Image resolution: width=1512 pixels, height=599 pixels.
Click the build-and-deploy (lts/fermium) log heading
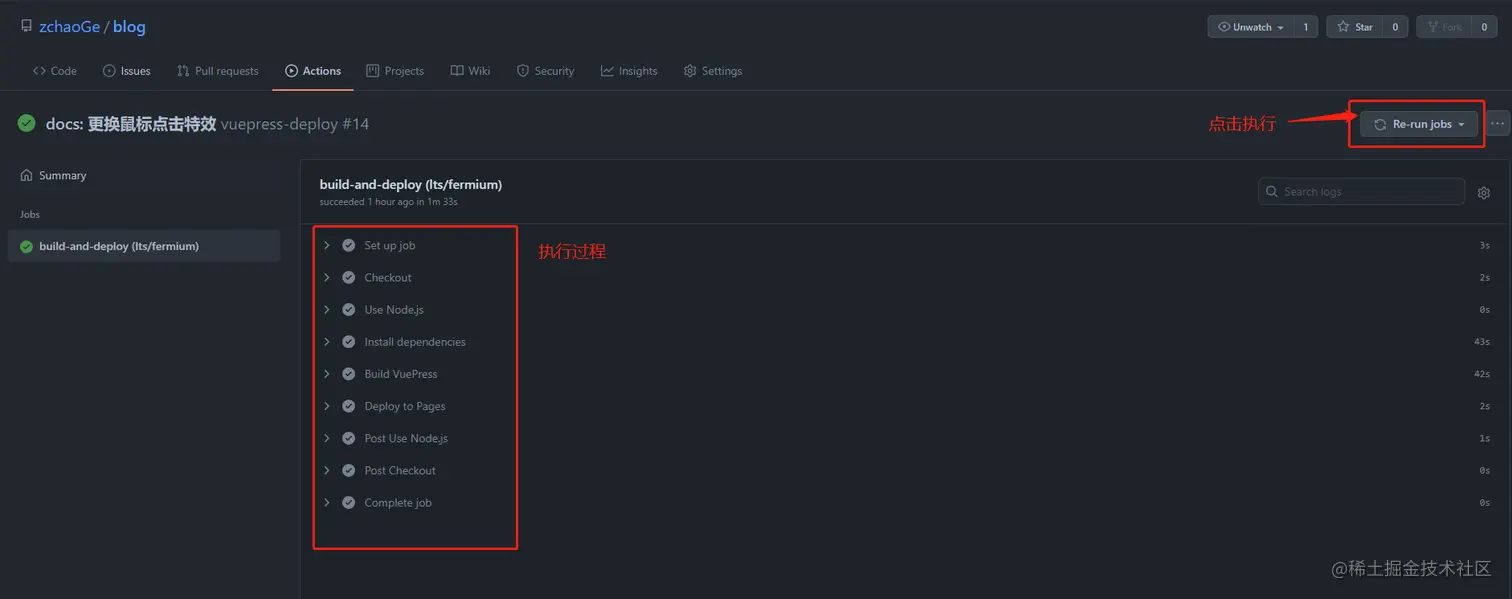pos(411,184)
